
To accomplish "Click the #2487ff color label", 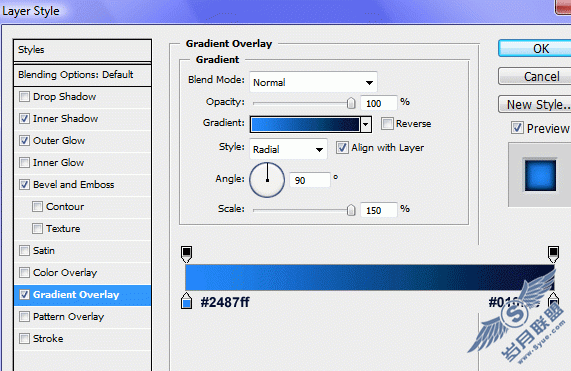I will 225,302.
